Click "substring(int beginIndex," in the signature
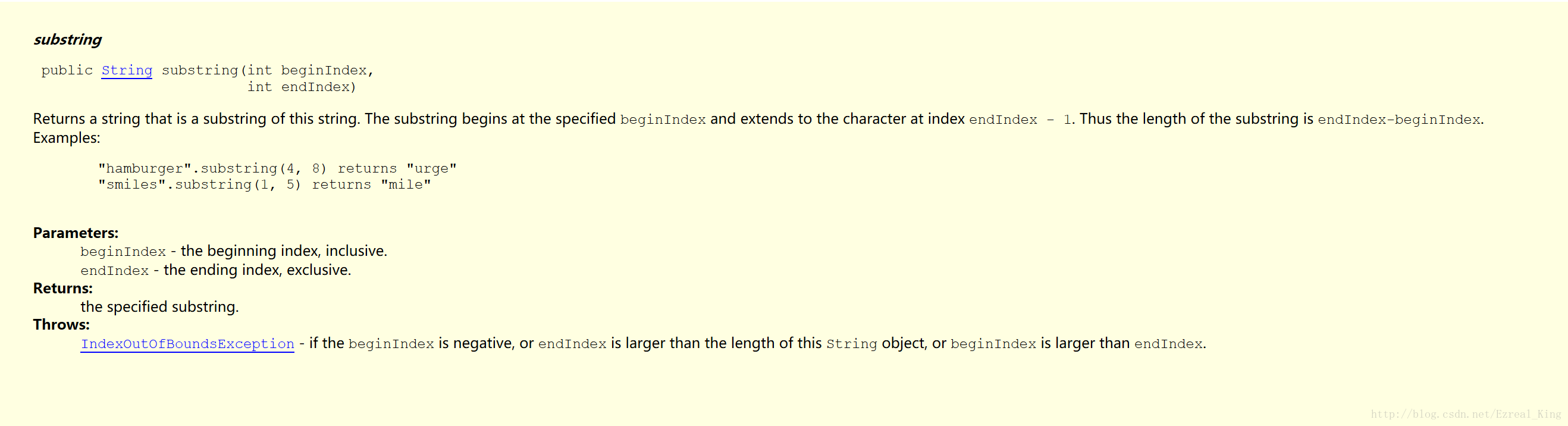1568x426 pixels. click(267, 71)
